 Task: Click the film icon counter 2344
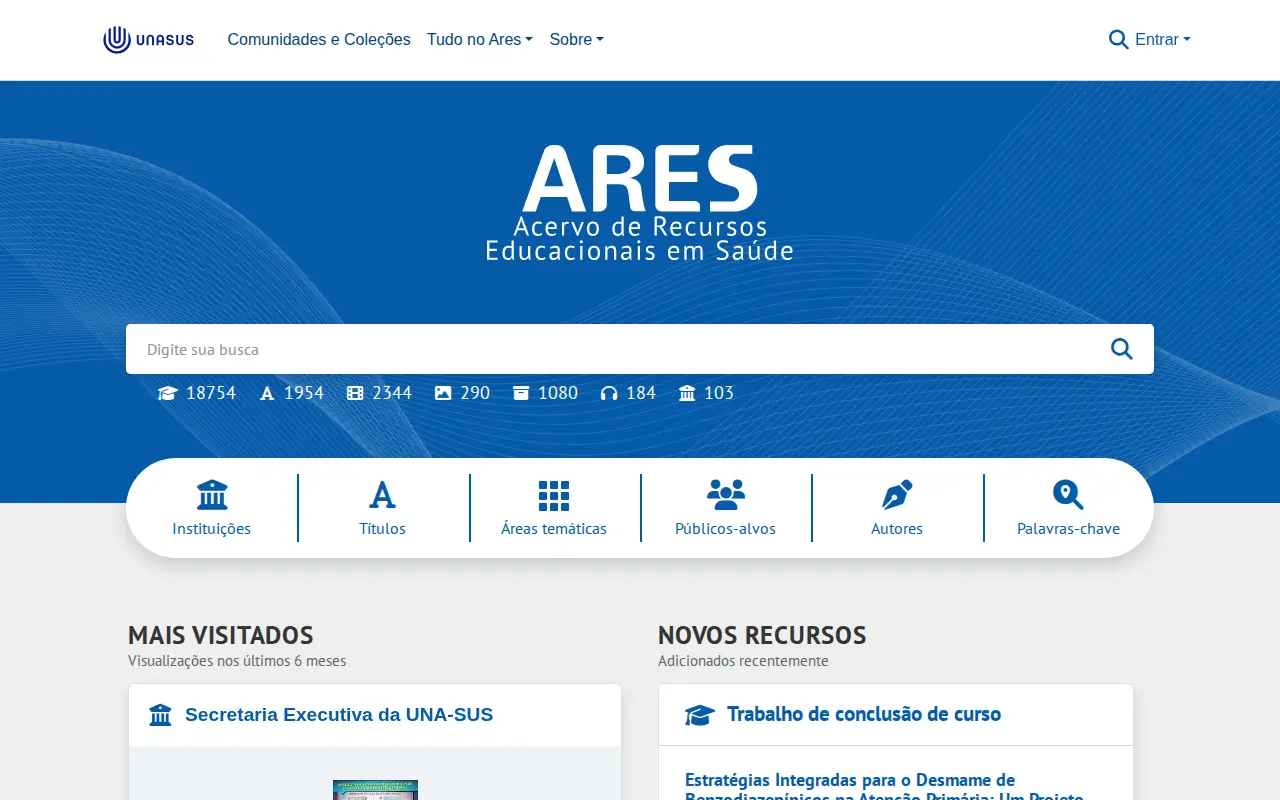379,393
